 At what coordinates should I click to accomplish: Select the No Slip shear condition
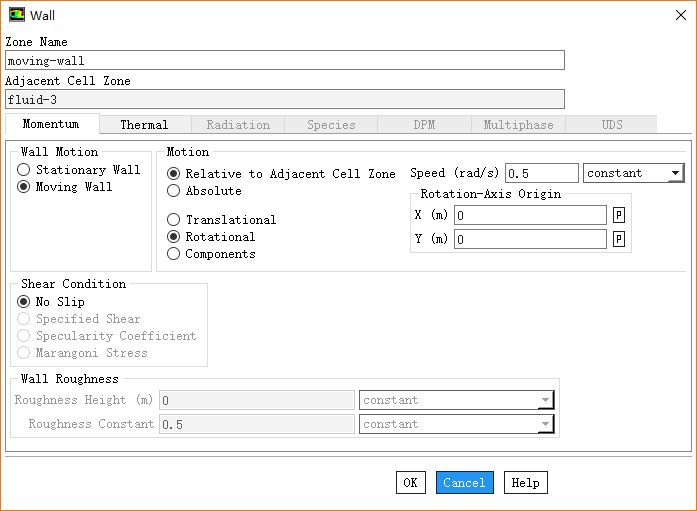pyautogui.click(x=24, y=302)
